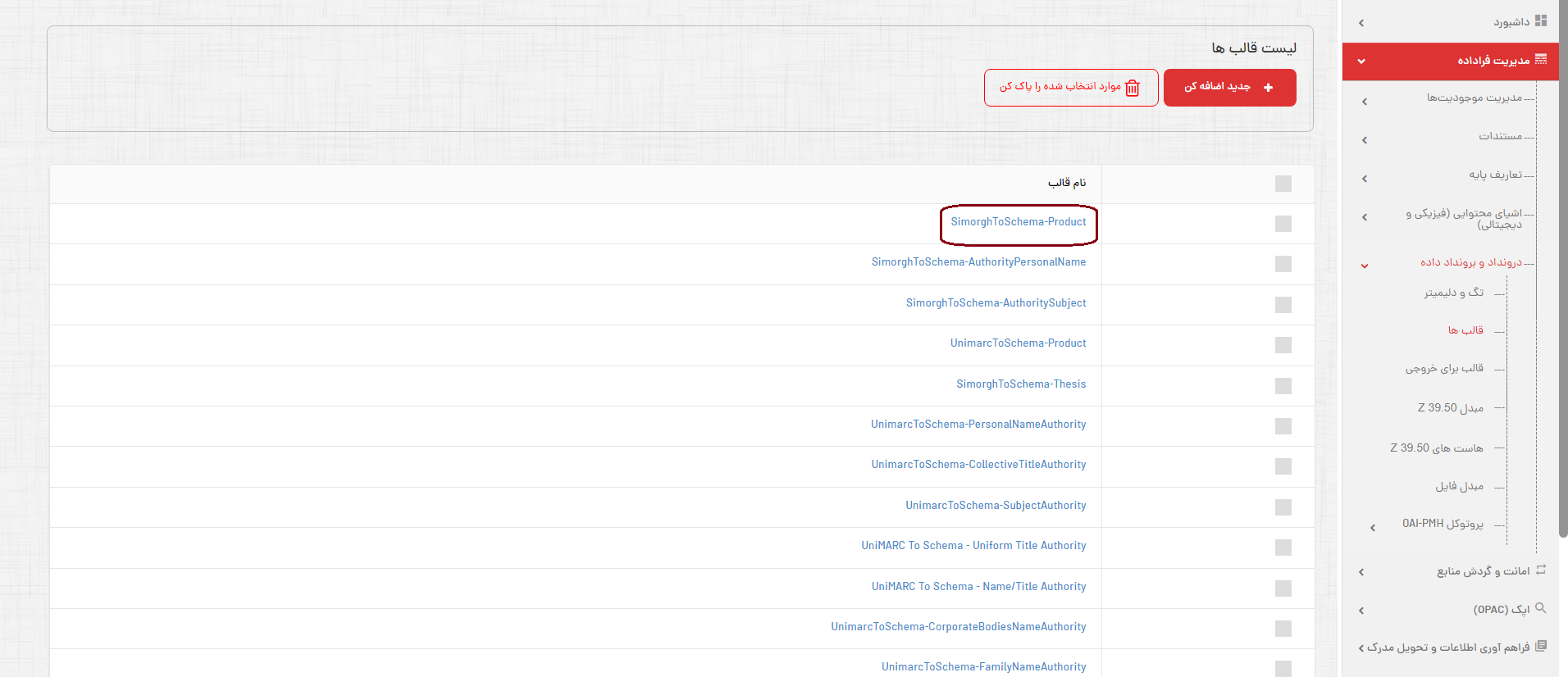Click the information gathering document icon
The height and width of the screenshot is (677, 1568).
pyautogui.click(x=1541, y=646)
